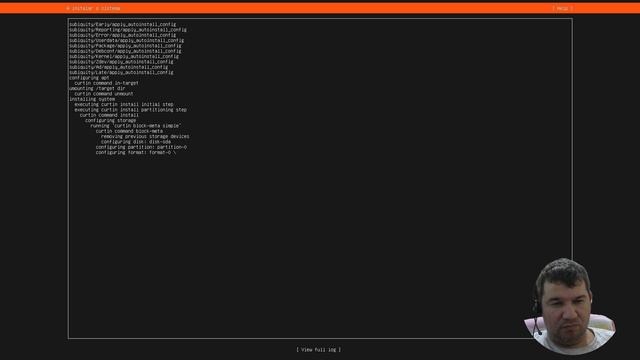Click the 'curtin command install' log line

click(x=109, y=115)
